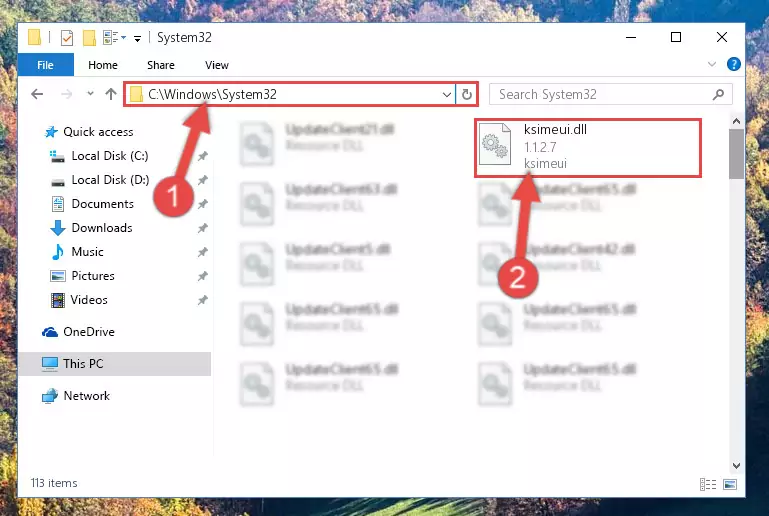Image resolution: width=769 pixels, height=516 pixels.
Task: Click the pin icon beside Documents
Action: point(203,204)
